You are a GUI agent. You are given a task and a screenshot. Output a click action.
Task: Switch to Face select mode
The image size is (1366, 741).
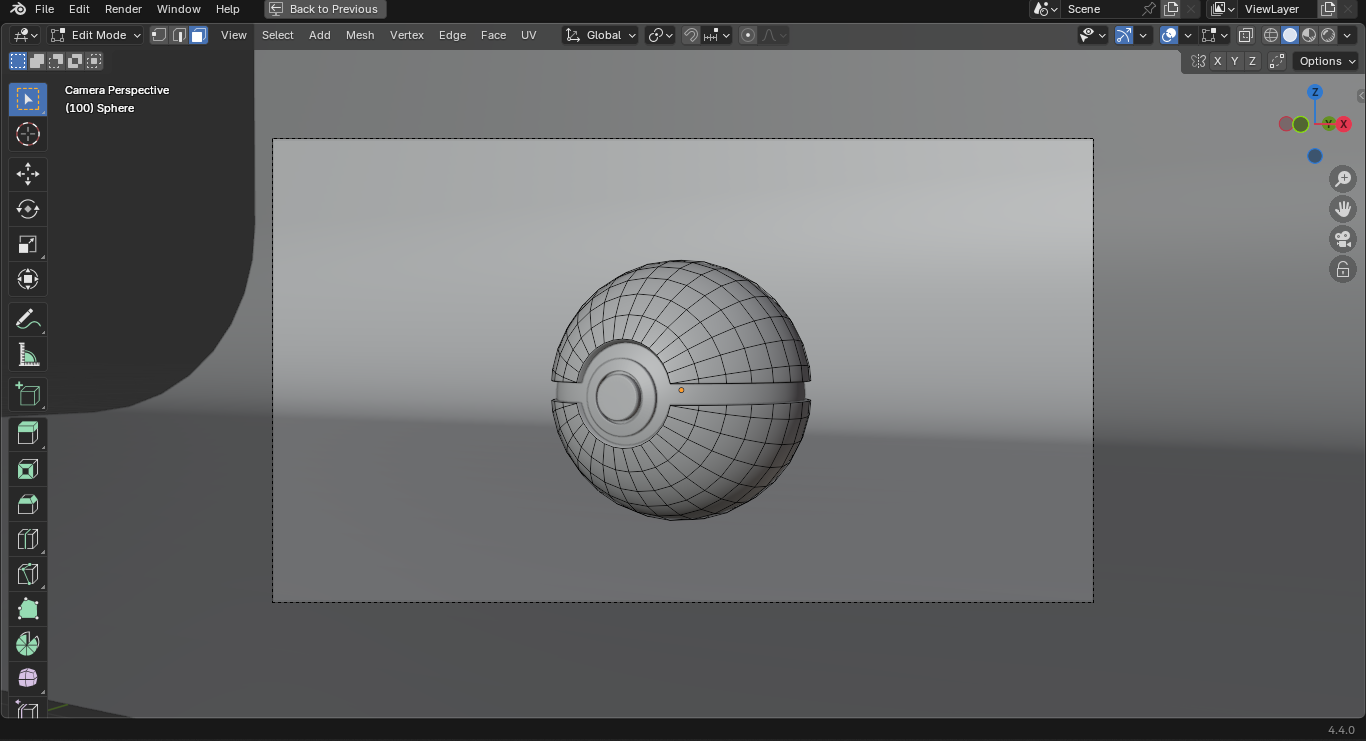pos(198,35)
